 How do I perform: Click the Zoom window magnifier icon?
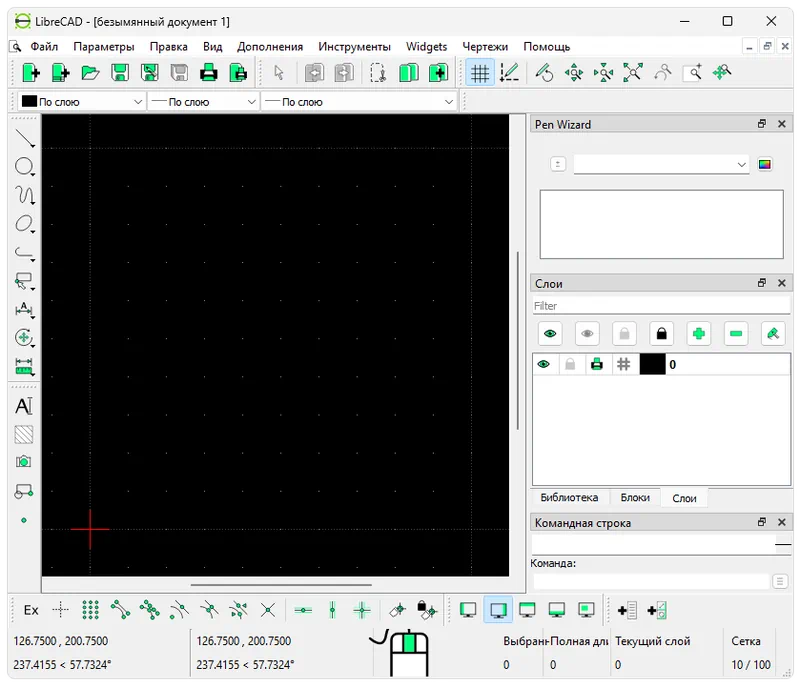coord(692,72)
